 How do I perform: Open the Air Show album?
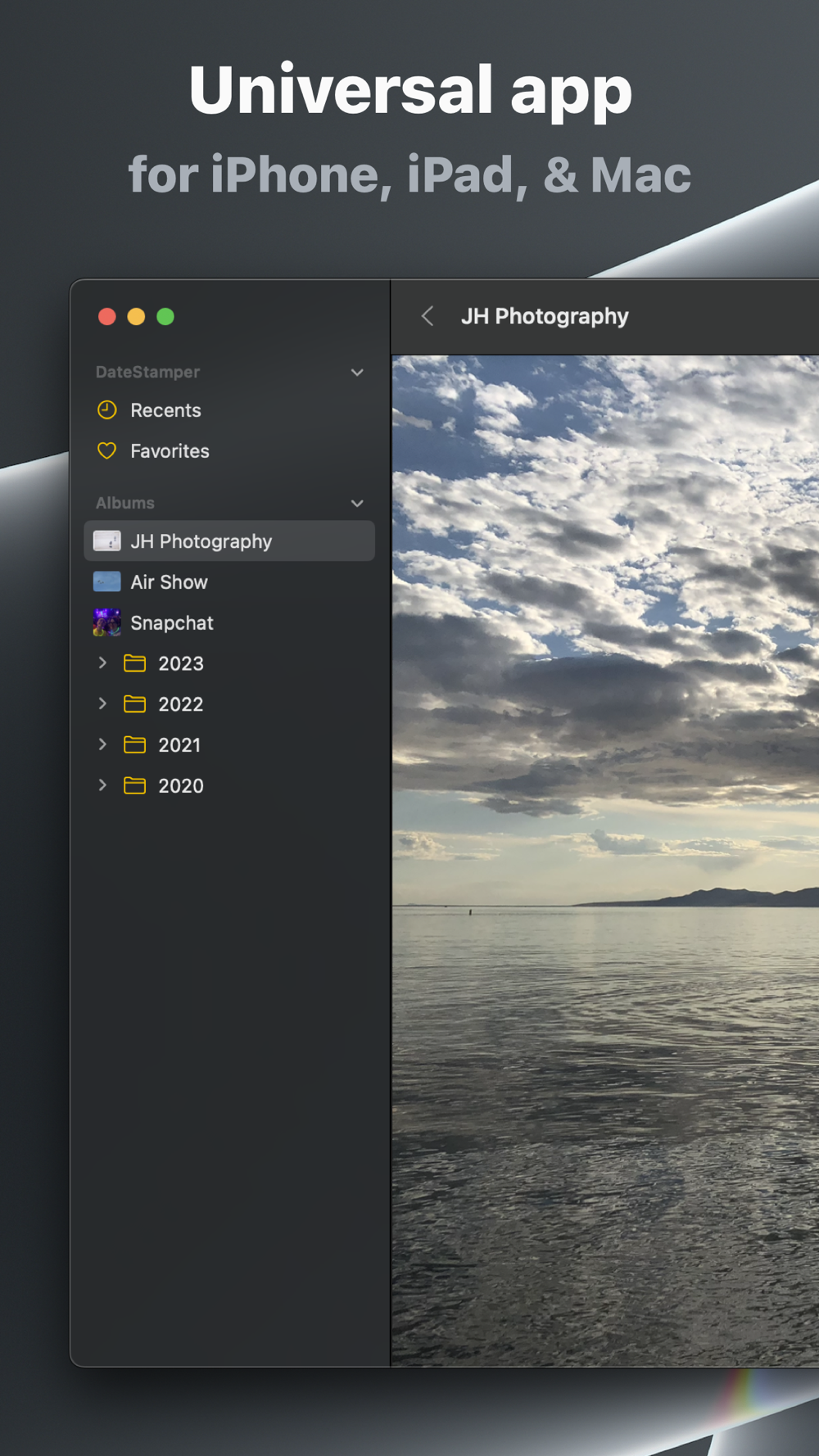(x=229, y=582)
